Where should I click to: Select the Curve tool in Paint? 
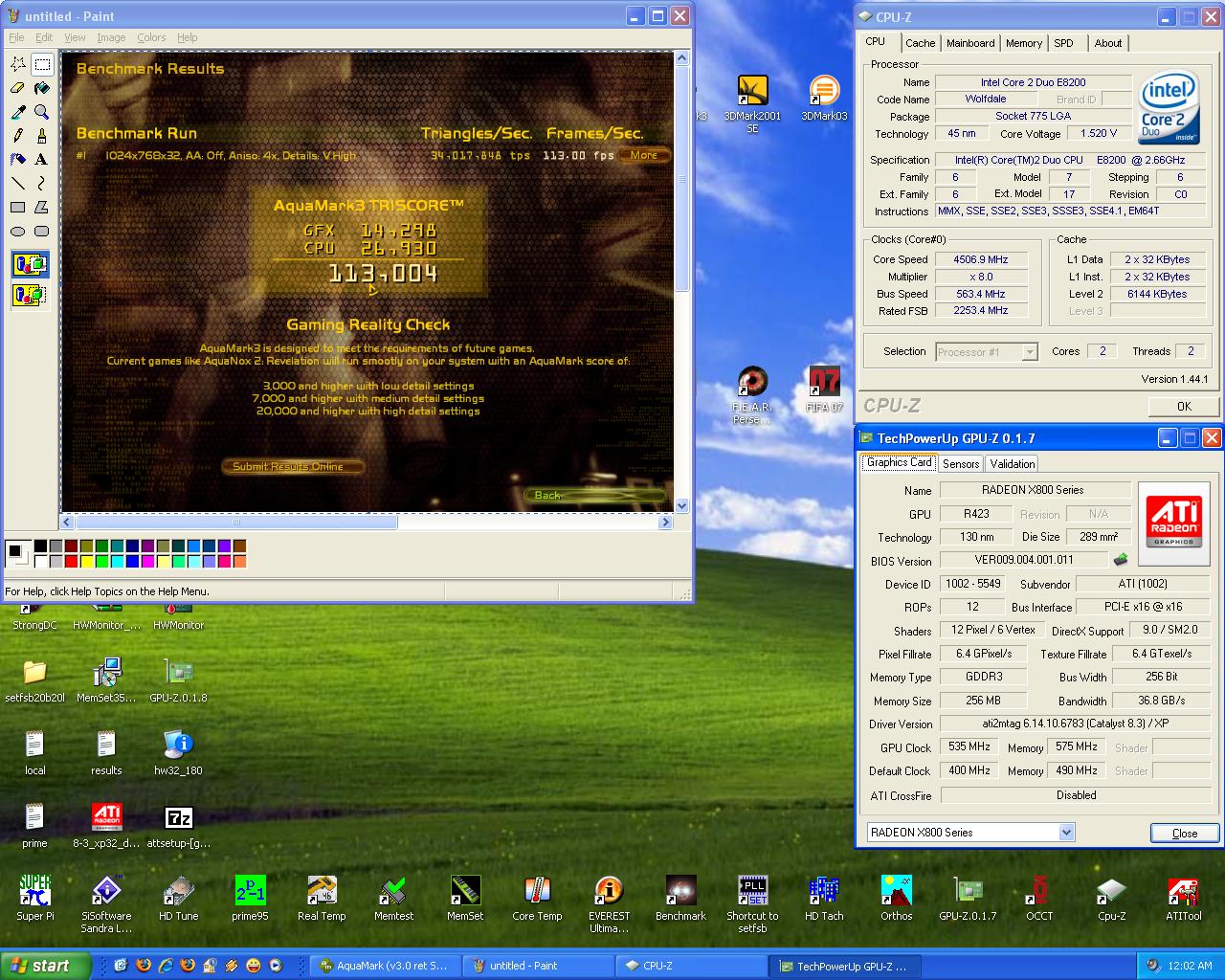tap(42, 183)
